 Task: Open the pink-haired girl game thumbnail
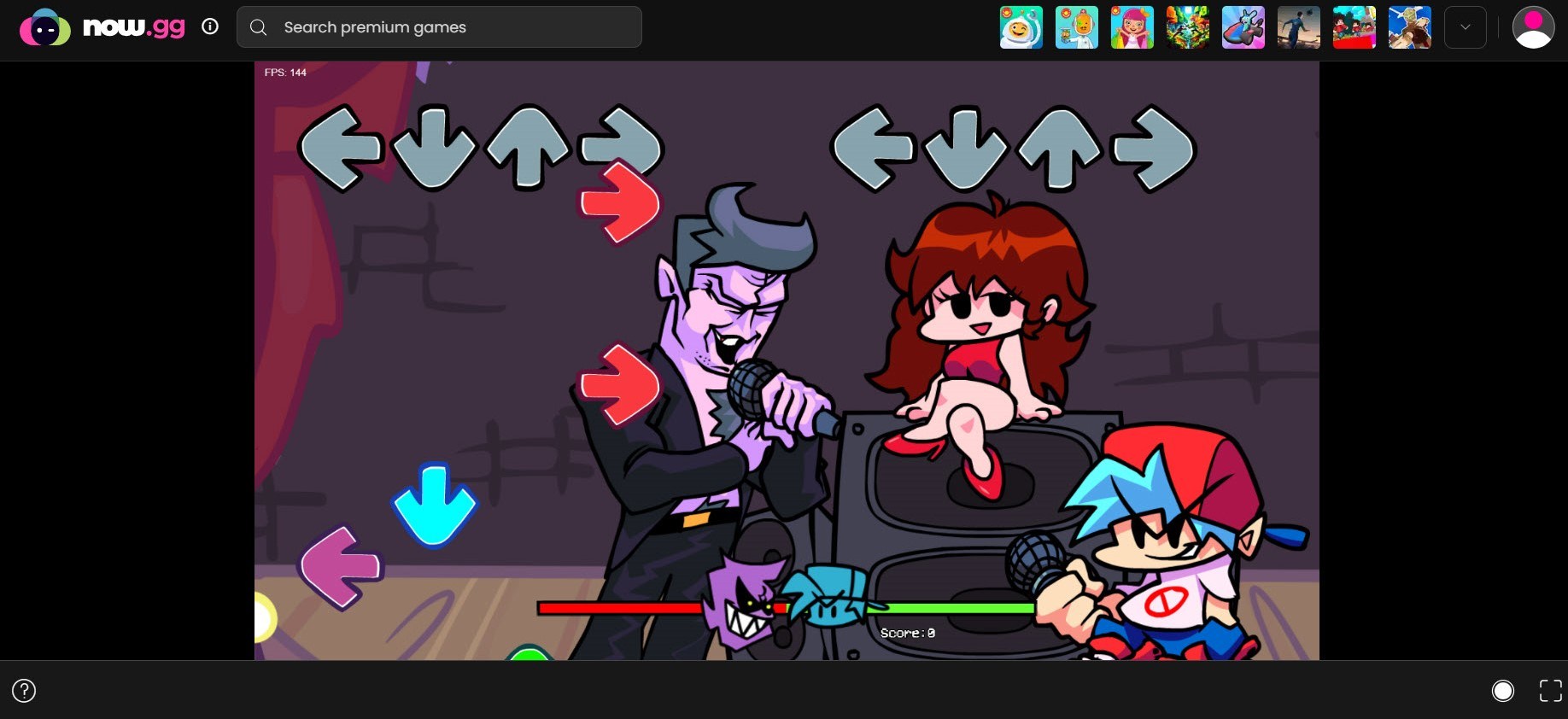(x=1132, y=27)
